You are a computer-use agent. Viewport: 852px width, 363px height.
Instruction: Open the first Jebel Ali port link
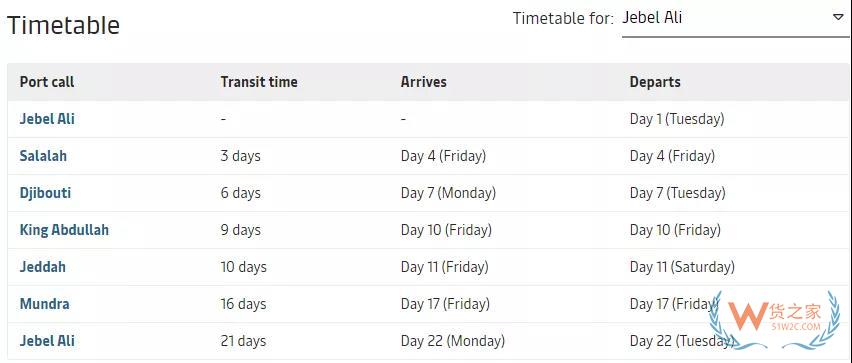click(x=47, y=119)
